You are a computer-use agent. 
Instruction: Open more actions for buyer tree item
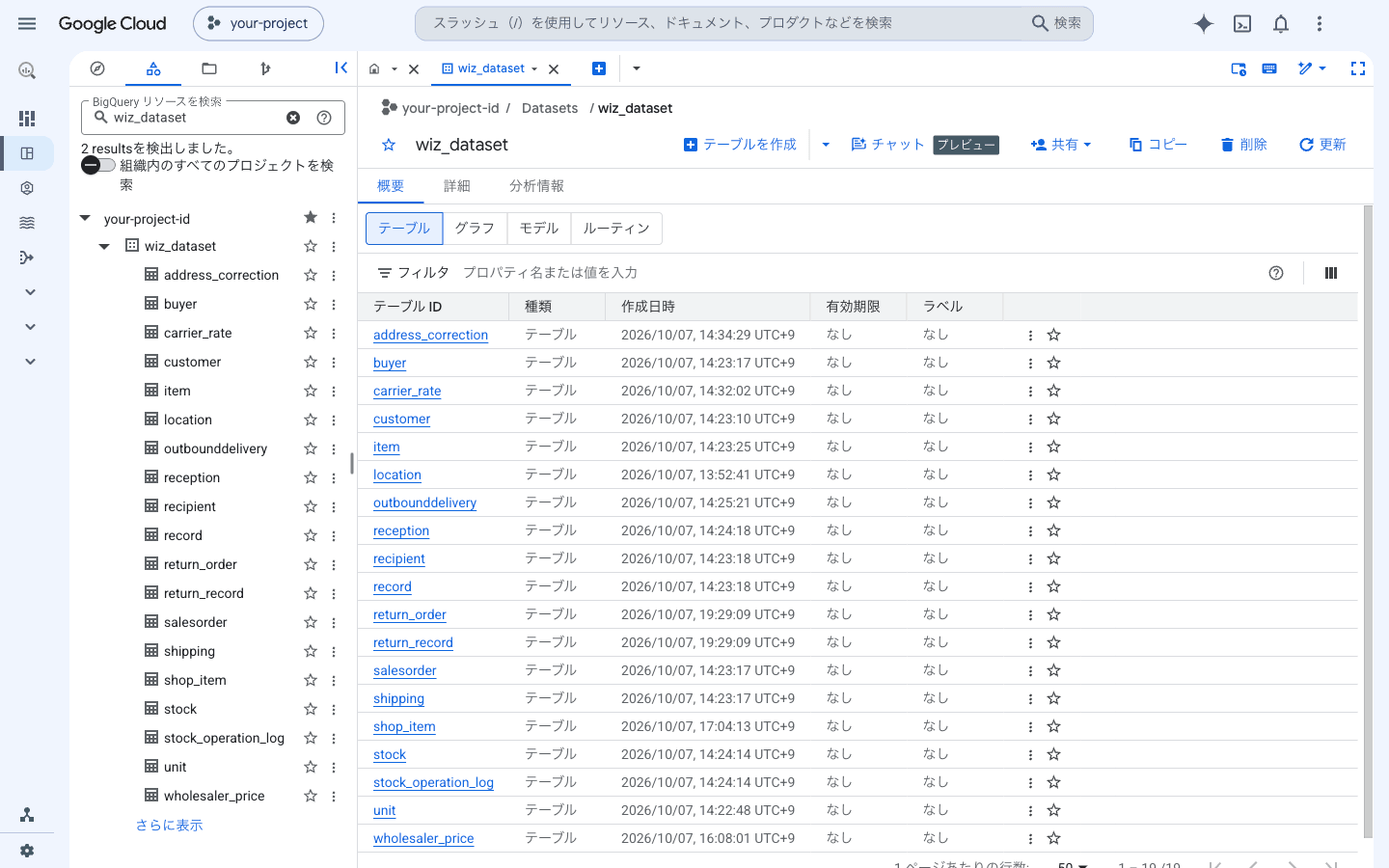click(334, 304)
